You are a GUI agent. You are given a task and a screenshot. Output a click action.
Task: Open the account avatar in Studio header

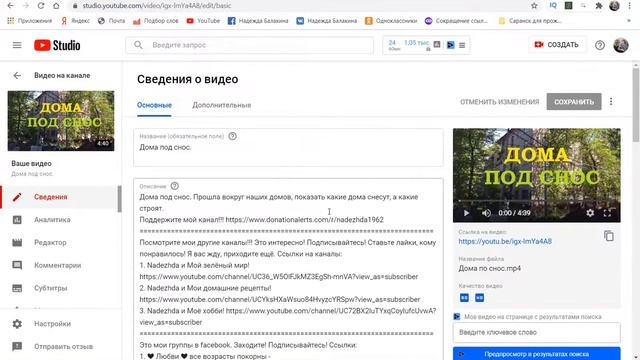[x=621, y=45]
